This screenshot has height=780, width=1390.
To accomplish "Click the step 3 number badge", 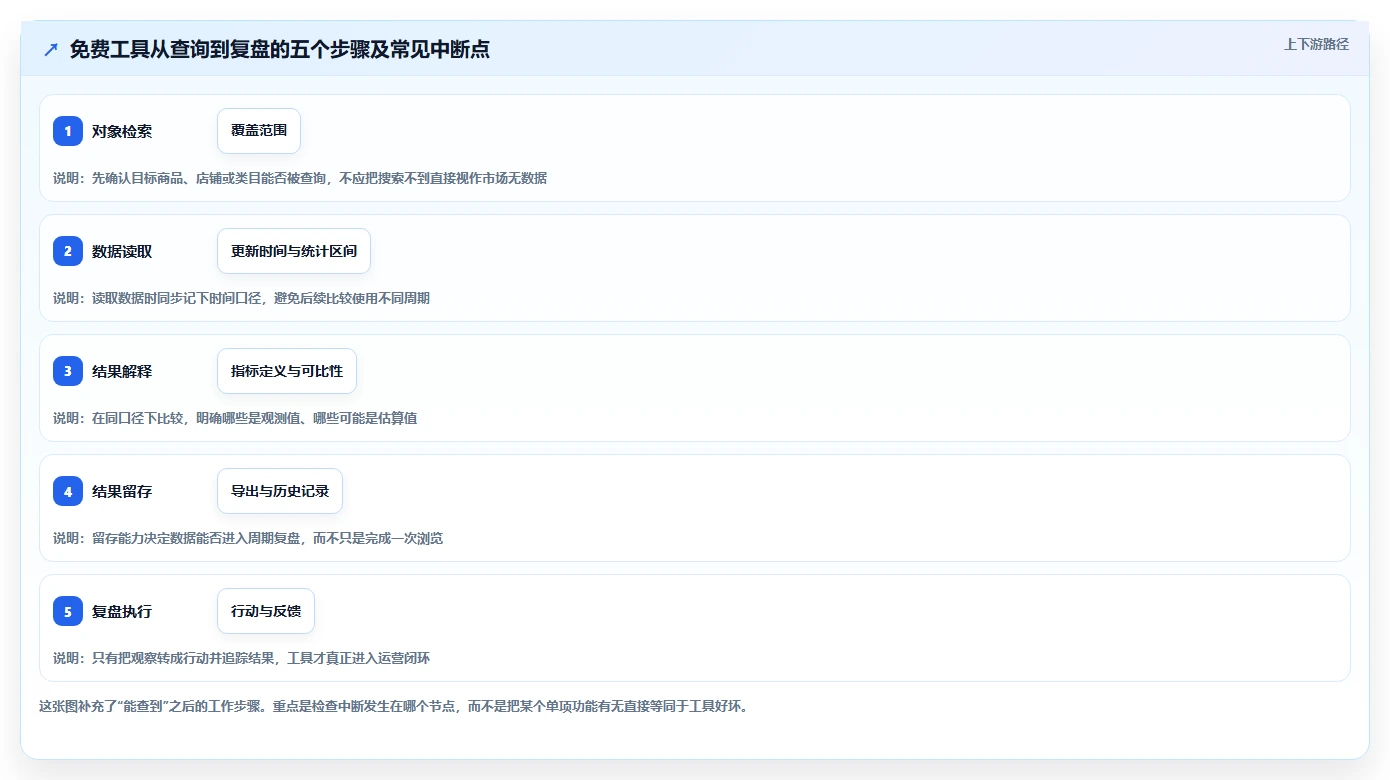I will click(68, 371).
